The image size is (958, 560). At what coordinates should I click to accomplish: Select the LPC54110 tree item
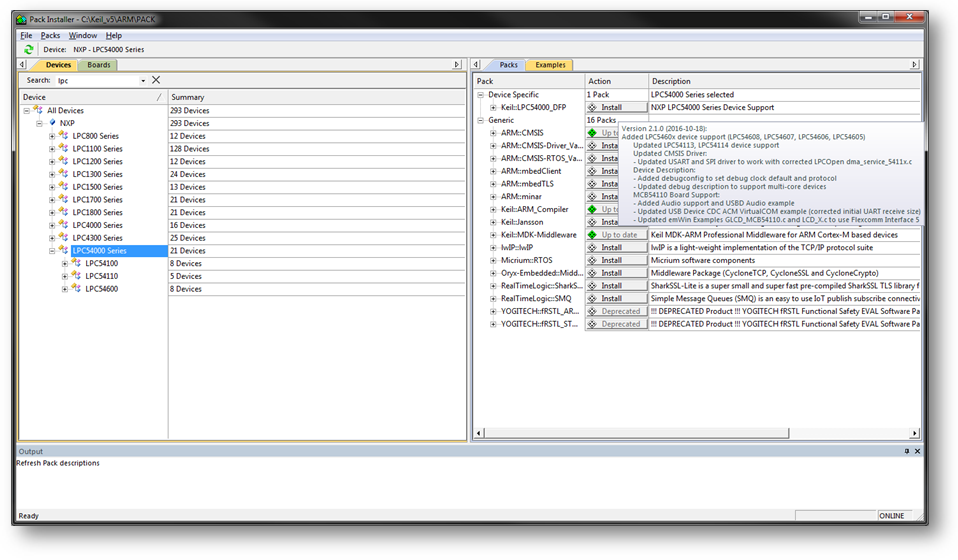coord(101,276)
